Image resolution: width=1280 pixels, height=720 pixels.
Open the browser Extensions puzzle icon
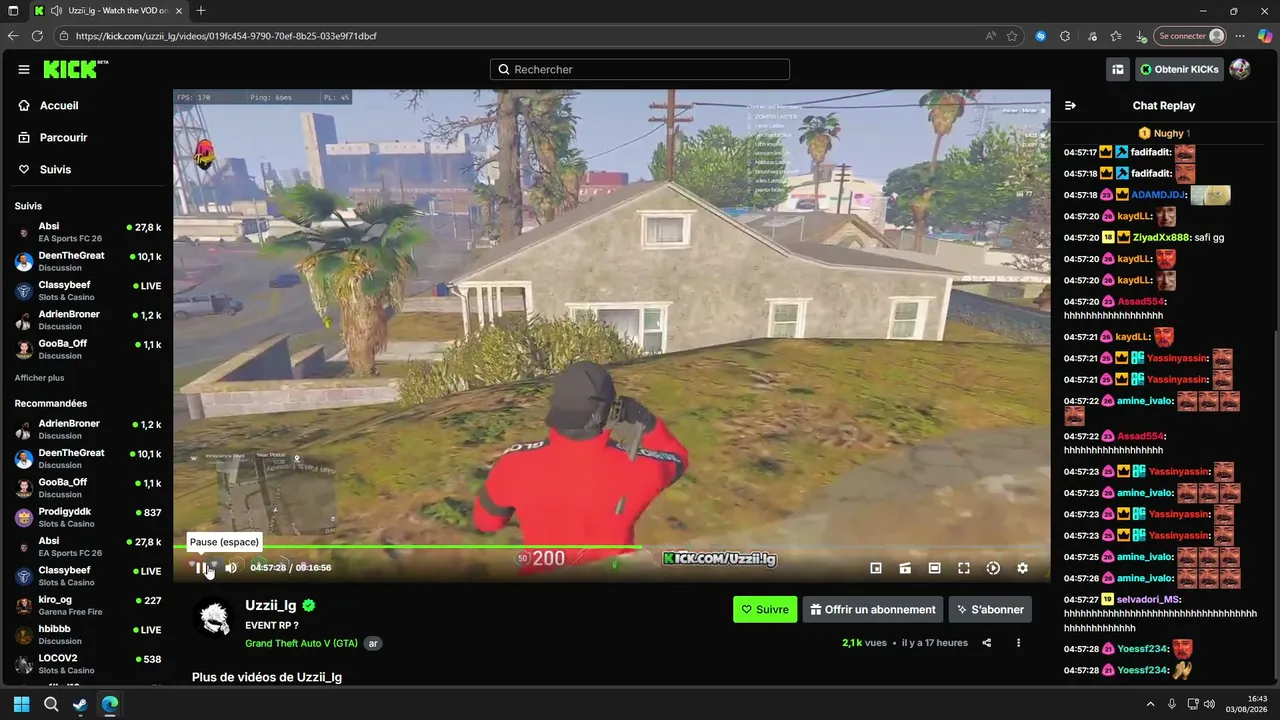coord(1065,36)
